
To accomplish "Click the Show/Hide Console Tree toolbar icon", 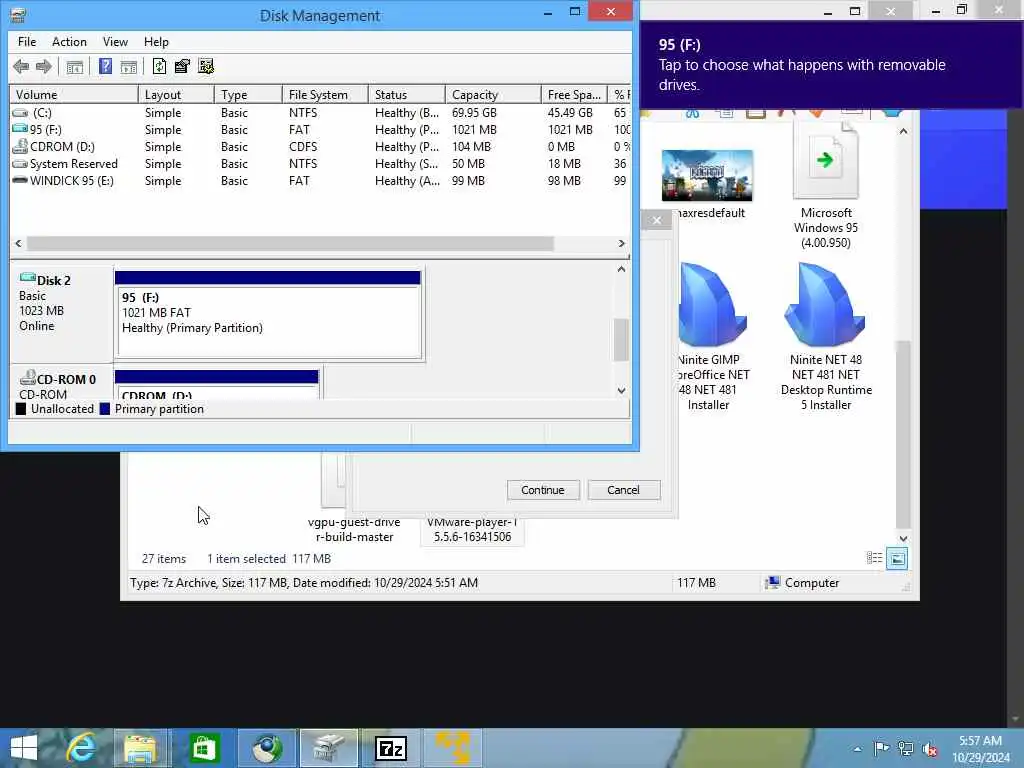I will pyautogui.click(x=74, y=66).
